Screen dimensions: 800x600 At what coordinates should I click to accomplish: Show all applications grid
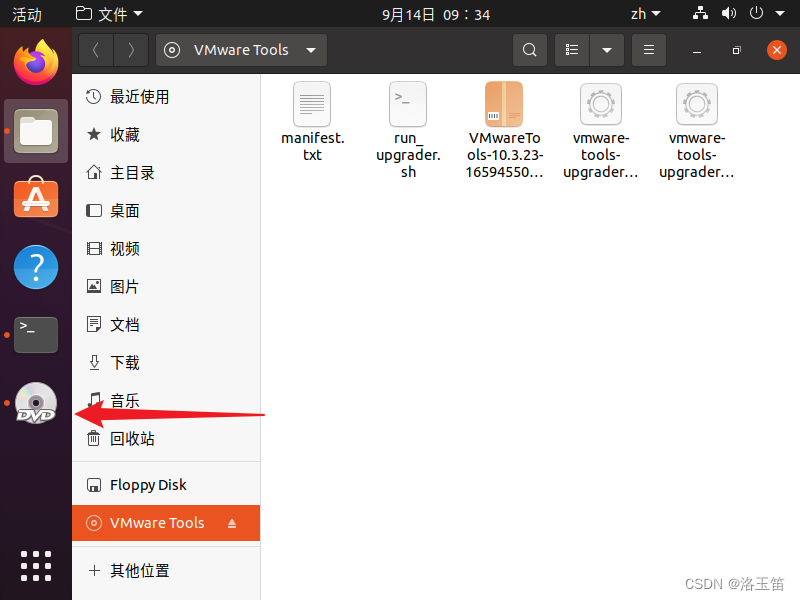(36, 566)
